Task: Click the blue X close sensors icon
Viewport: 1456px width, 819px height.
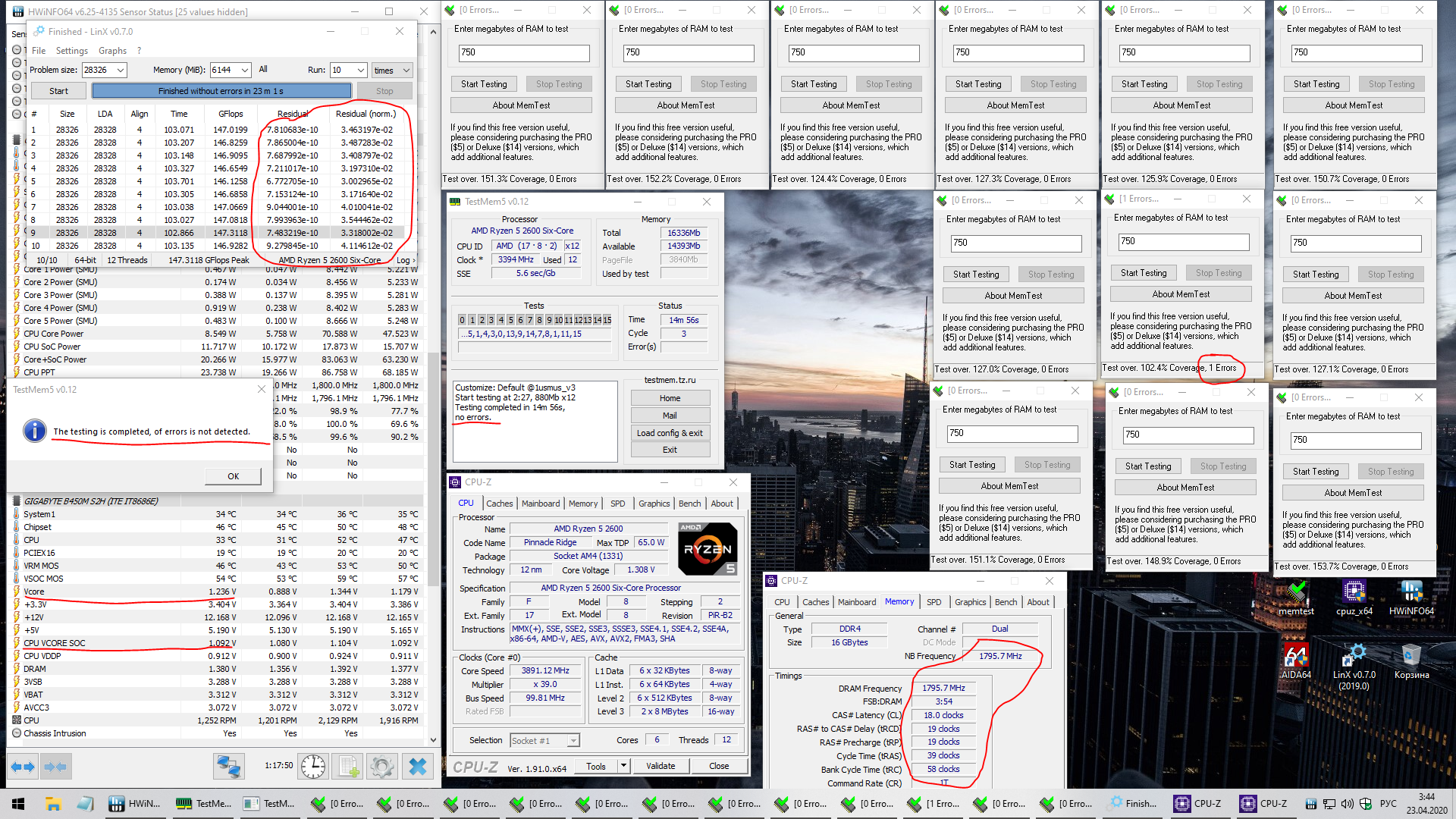Action: (x=417, y=767)
